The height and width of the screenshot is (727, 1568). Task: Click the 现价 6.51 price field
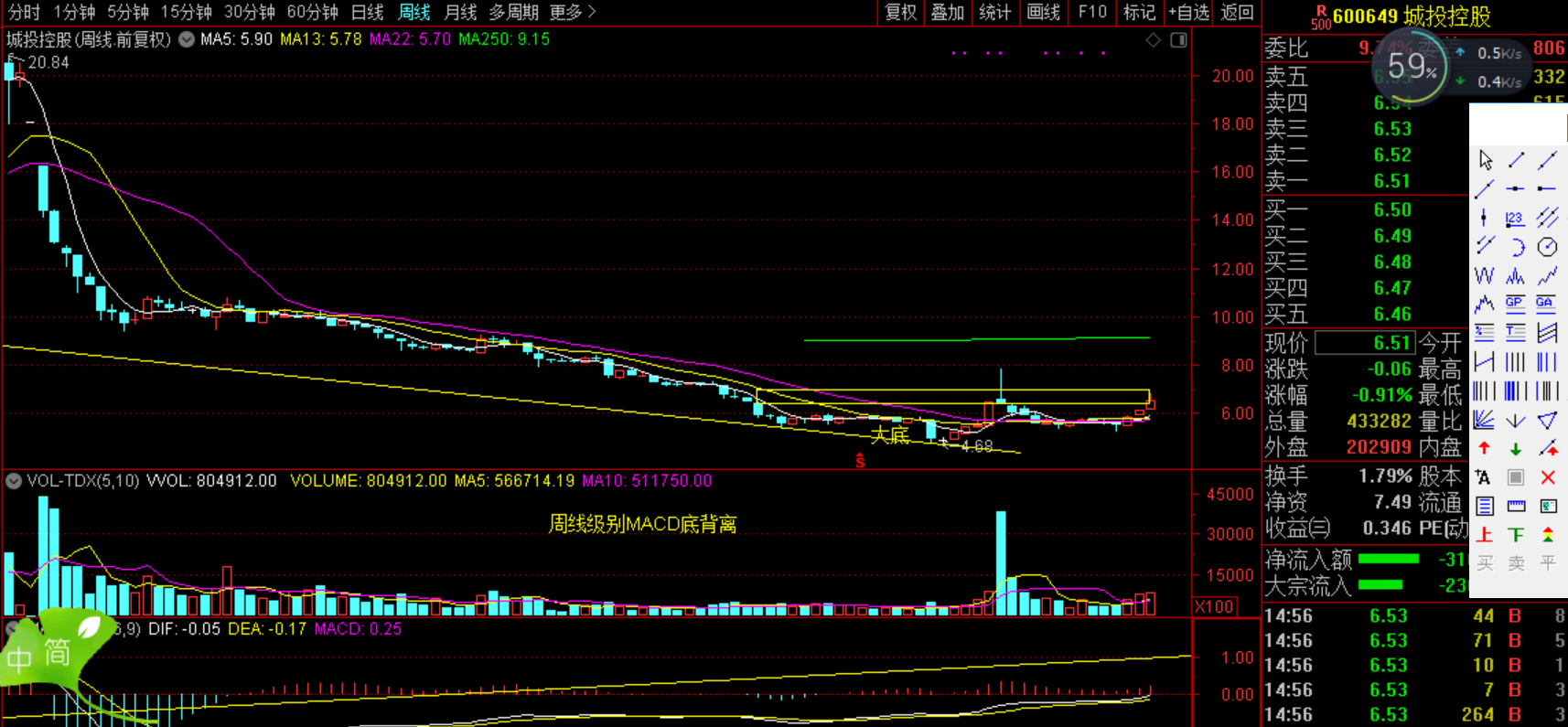pyautogui.click(x=1364, y=343)
